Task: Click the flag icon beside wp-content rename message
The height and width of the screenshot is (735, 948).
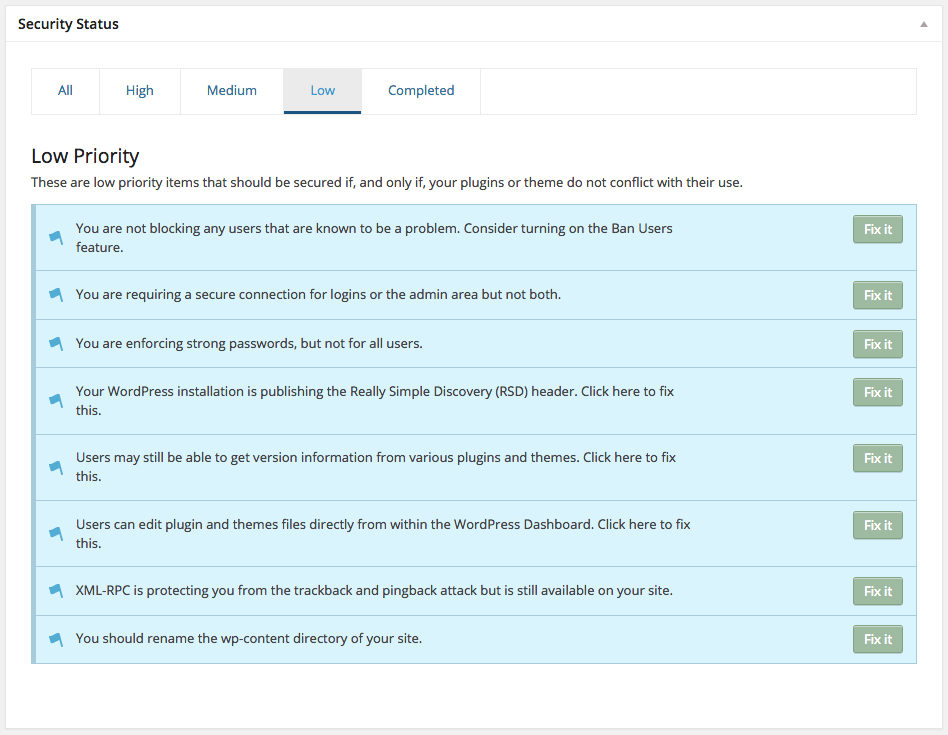Action: coord(56,639)
